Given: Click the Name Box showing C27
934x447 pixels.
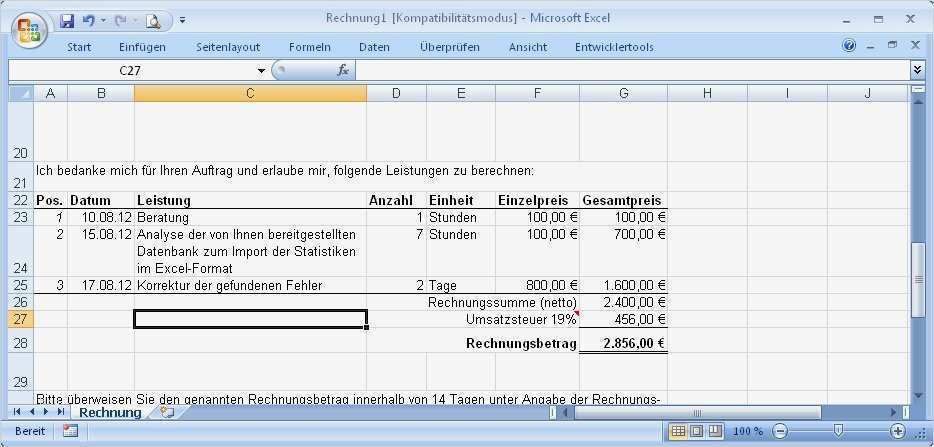Looking at the screenshot, I should click(x=130, y=71).
